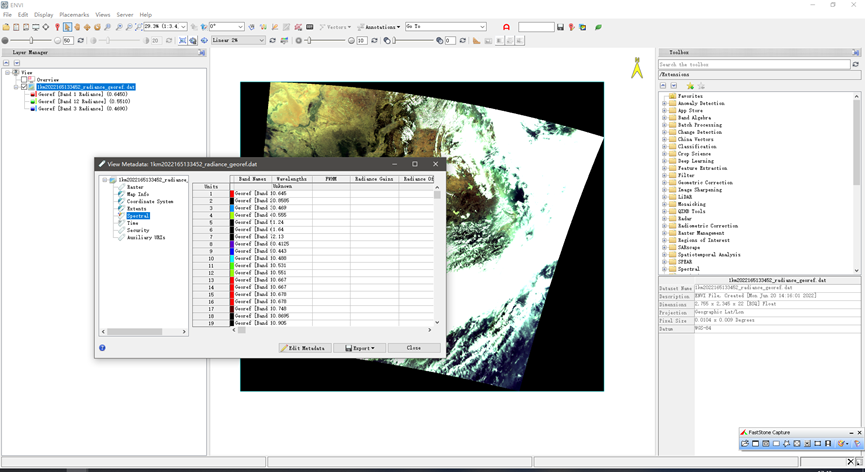
Task: Open file using the toolbar folder icon
Action: point(6,27)
